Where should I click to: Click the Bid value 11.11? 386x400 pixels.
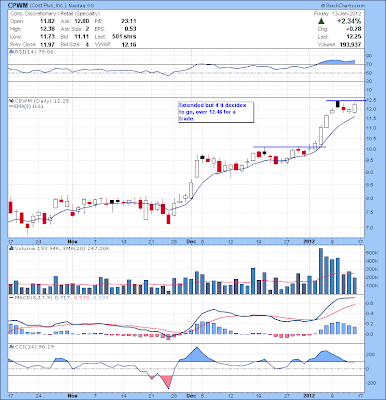pyautogui.click(x=82, y=36)
